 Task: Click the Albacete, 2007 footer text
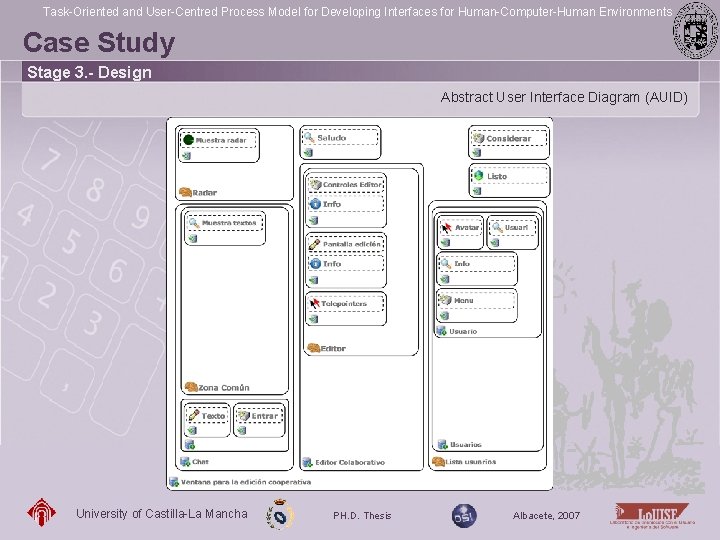(x=546, y=516)
